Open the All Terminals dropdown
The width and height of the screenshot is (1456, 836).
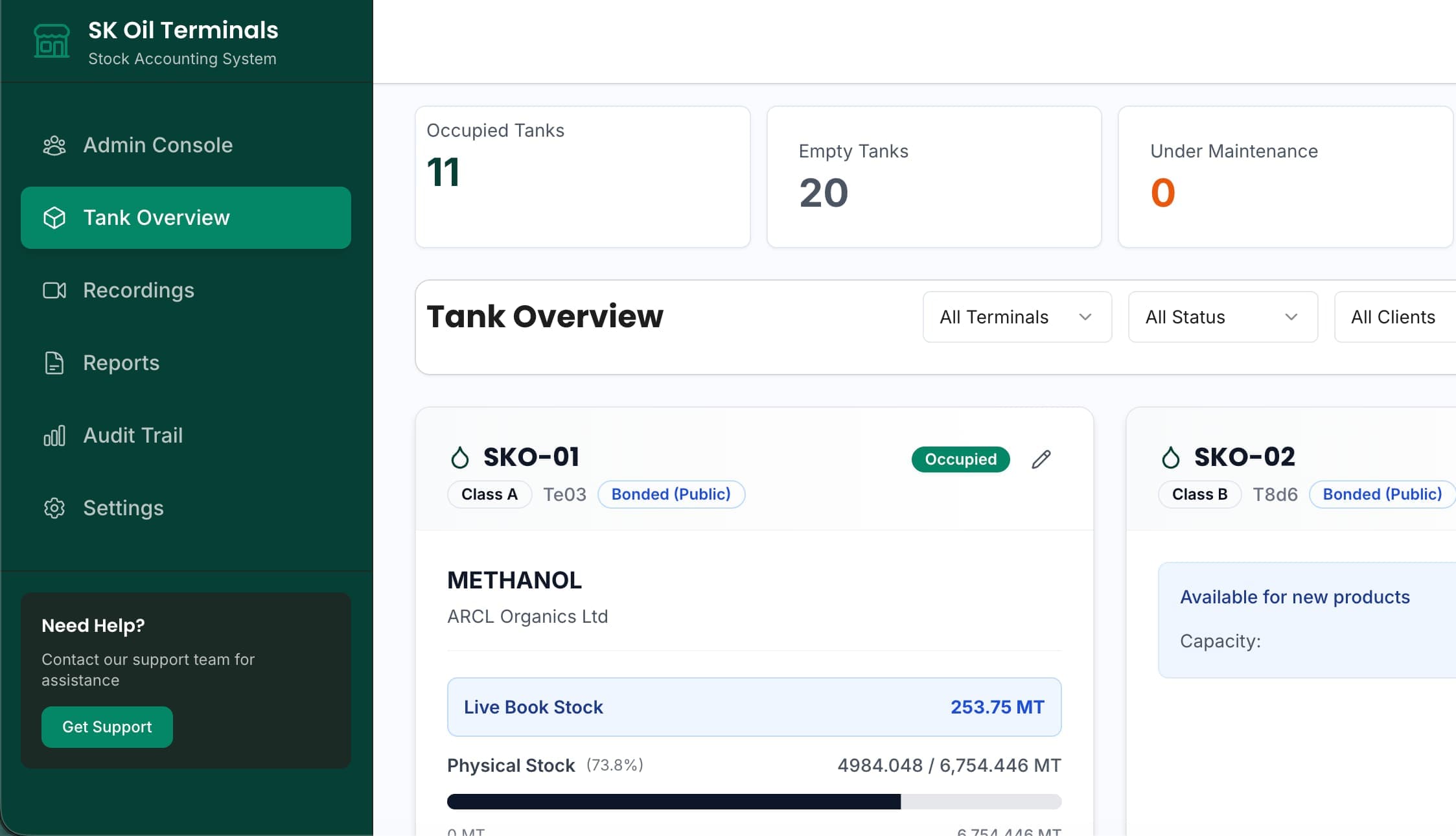coord(1017,317)
